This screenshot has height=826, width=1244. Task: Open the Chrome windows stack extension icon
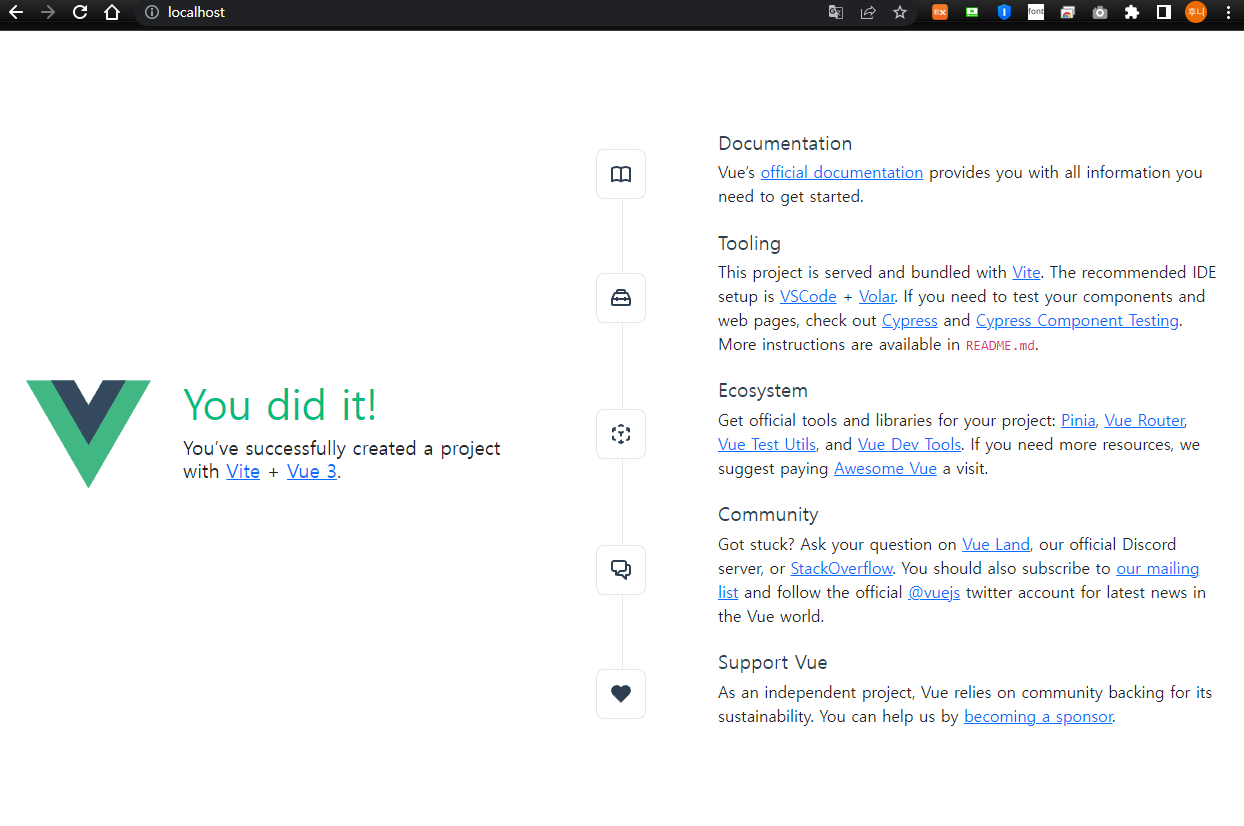1068,12
